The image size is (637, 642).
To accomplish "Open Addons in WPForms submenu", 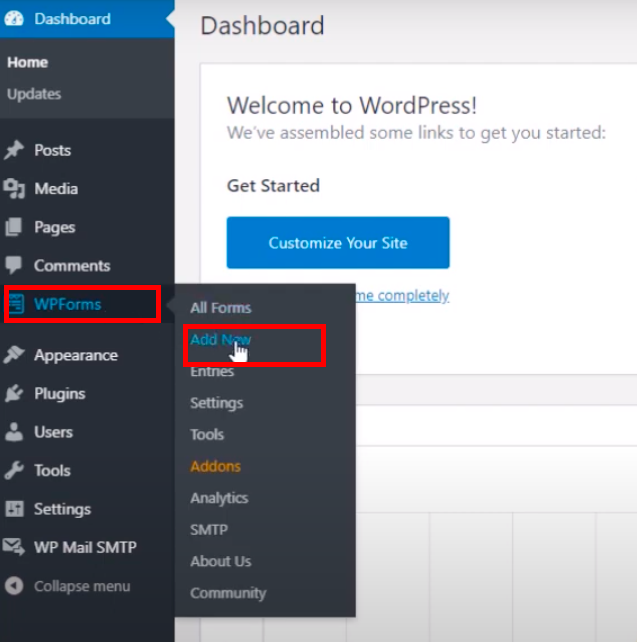I will click(215, 466).
